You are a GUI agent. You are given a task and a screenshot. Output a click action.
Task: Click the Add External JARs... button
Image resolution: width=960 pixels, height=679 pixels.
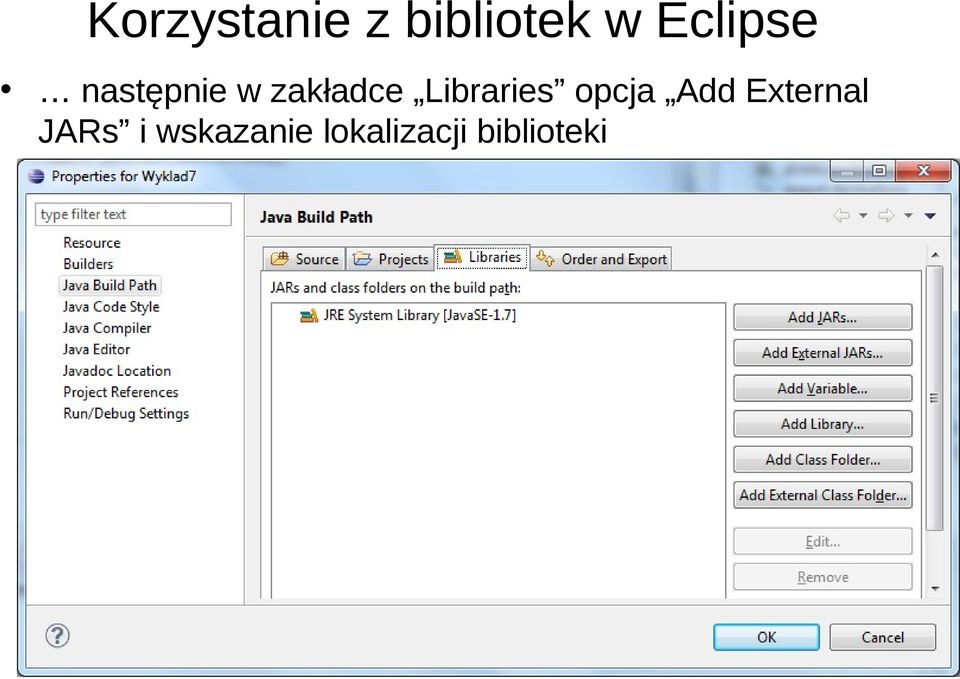pyautogui.click(x=822, y=353)
